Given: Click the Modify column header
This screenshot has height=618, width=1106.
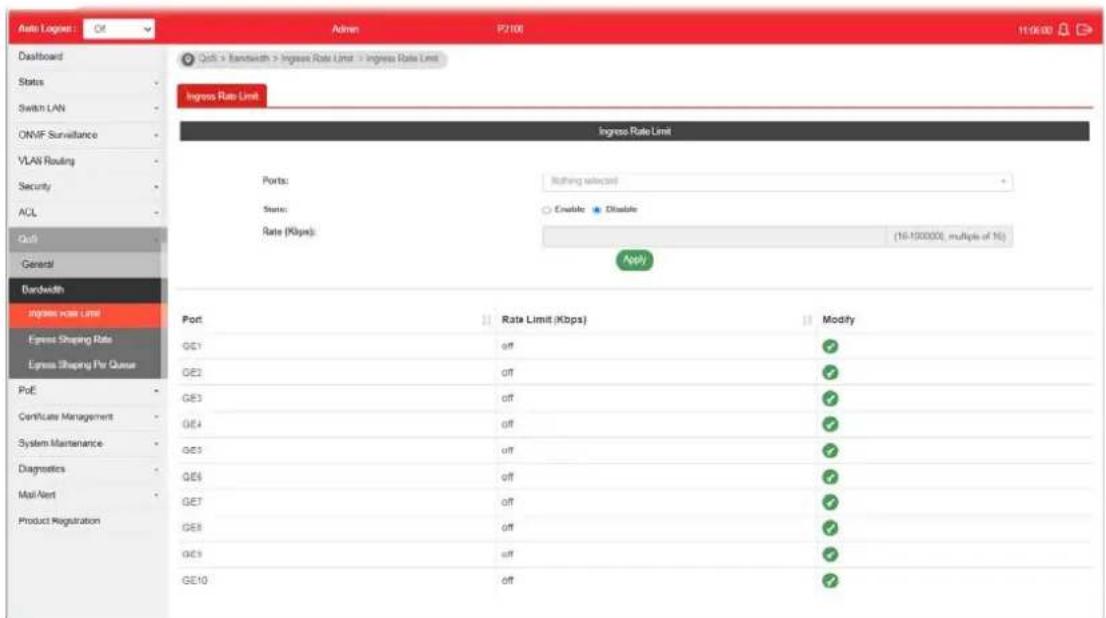Looking at the screenshot, I should [x=838, y=320].
